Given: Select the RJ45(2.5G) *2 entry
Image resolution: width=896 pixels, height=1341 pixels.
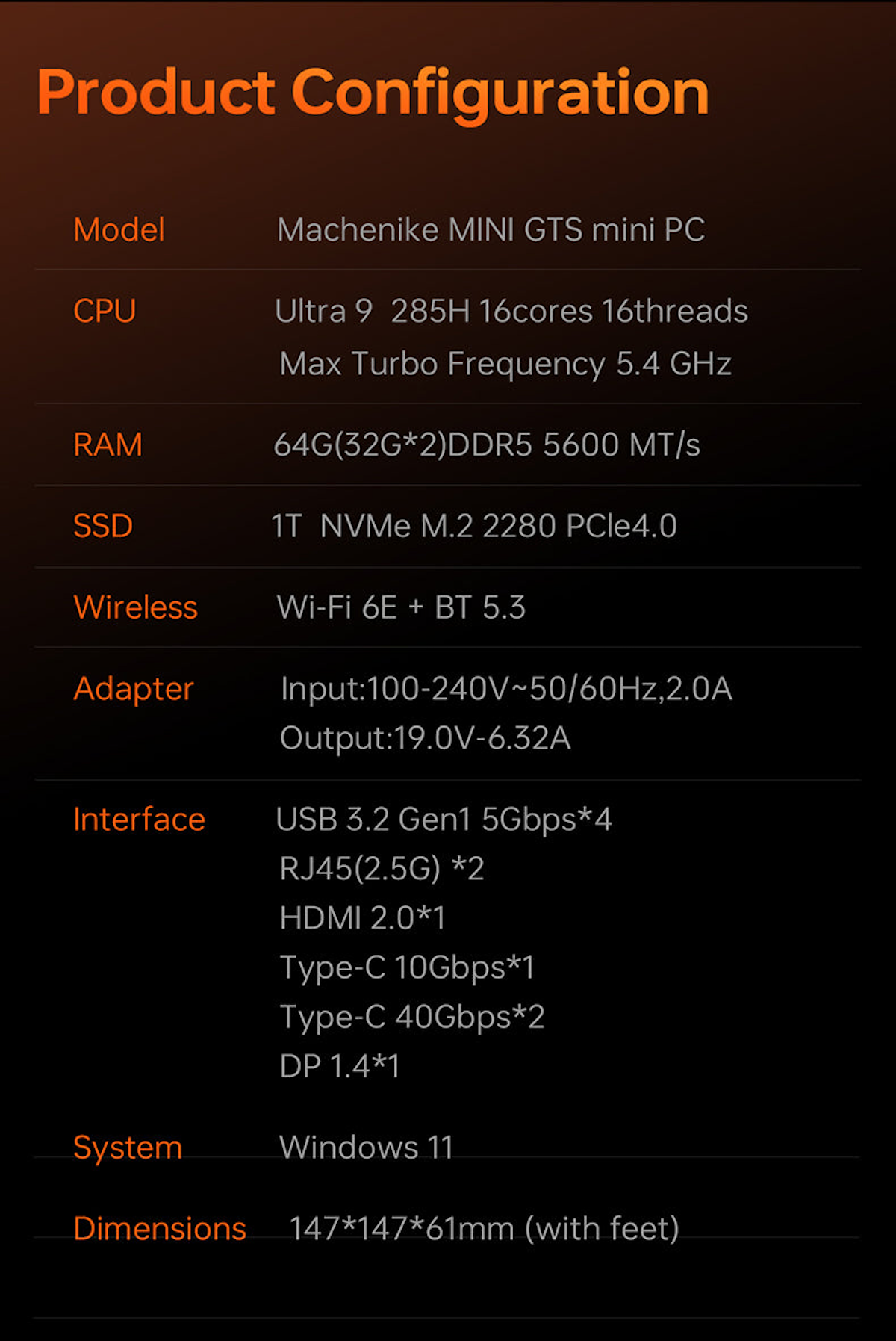Looking at the screenshot, I should click(x=382, y=869).
